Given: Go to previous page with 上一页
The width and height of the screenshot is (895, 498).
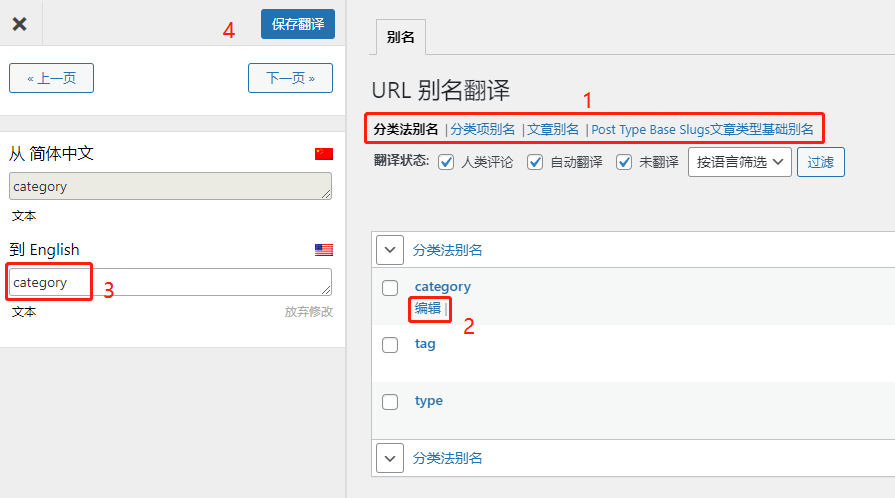Looking at the screenshot, I should click(x=51, y=78).
